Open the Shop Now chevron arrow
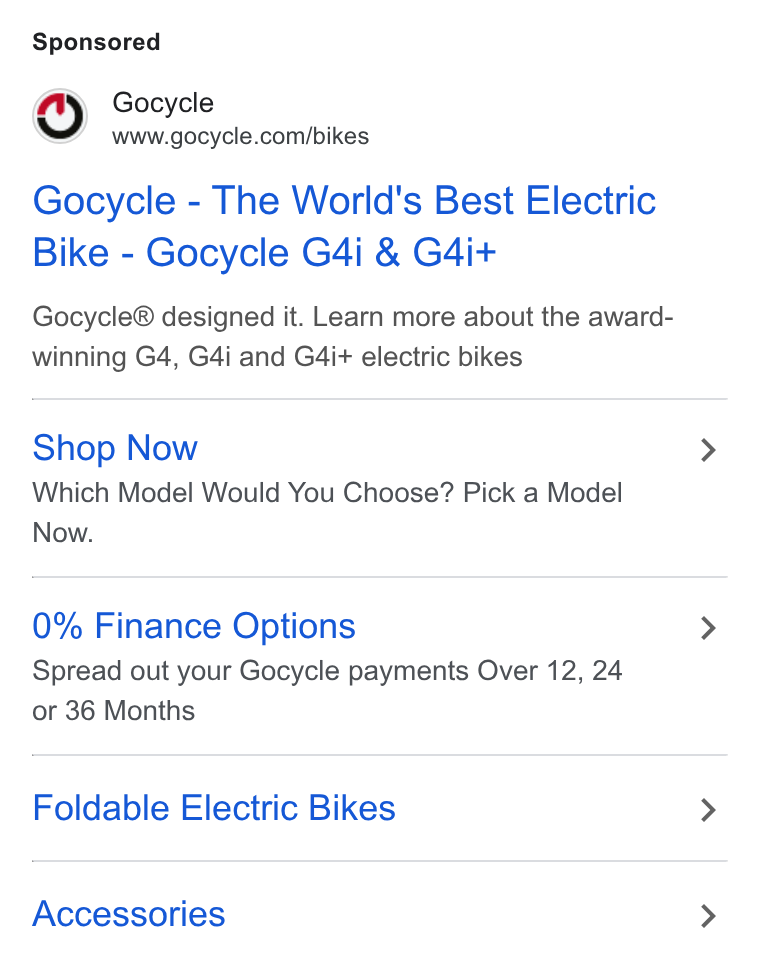The height and width of the screenshot is (966, 760). coord(708,450)
